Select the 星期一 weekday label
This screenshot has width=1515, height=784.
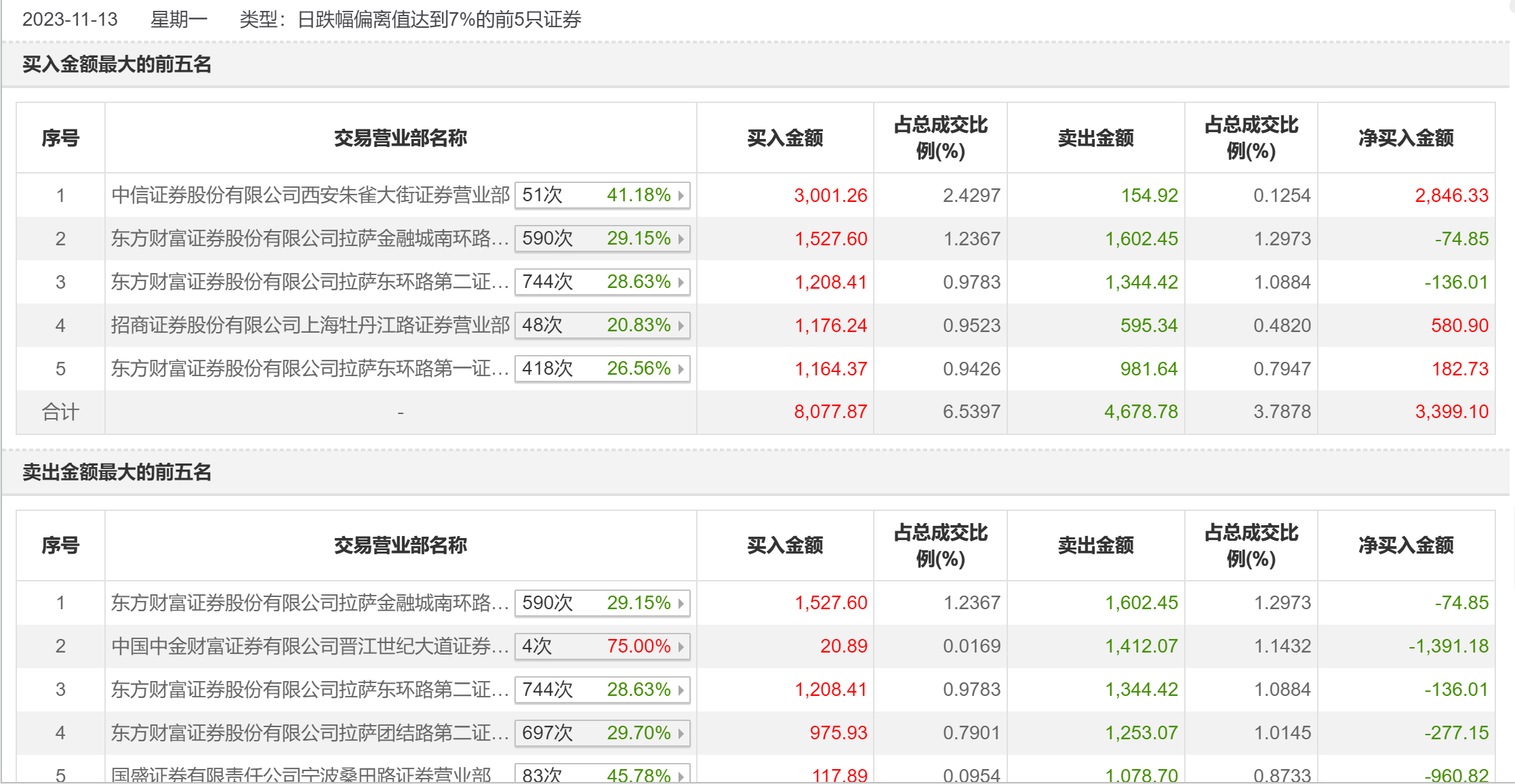179,20
